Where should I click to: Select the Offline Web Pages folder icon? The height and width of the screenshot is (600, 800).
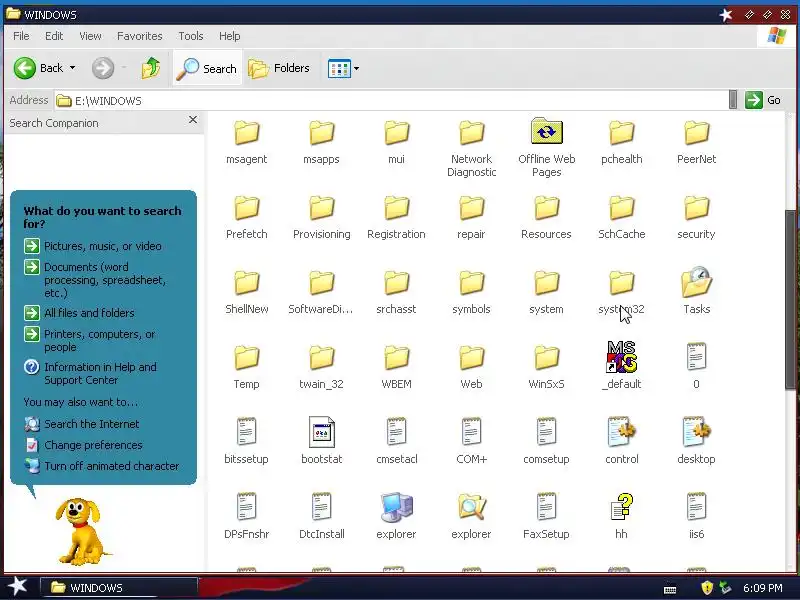546,131
